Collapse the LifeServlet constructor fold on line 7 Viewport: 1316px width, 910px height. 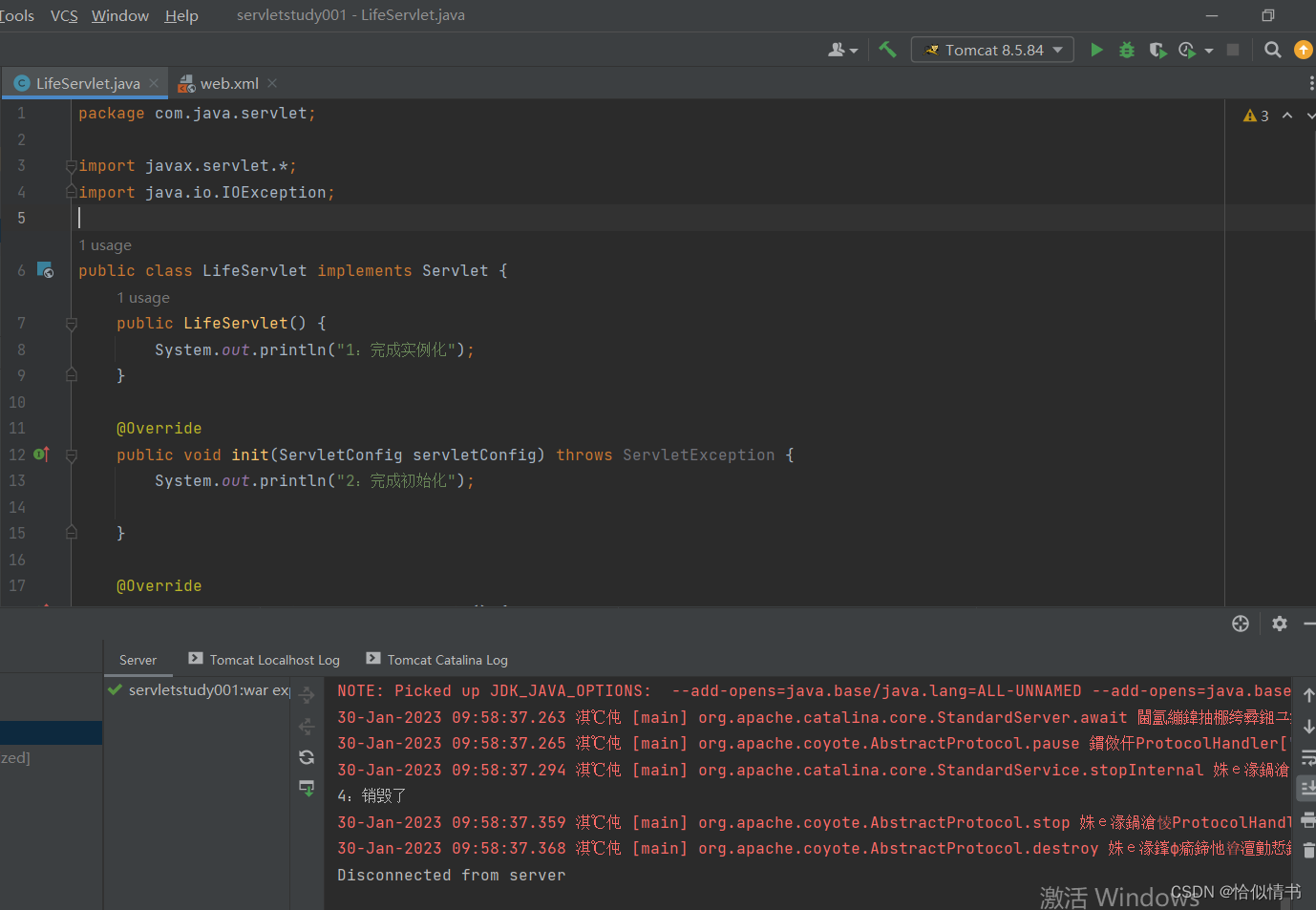click(71, 324)
